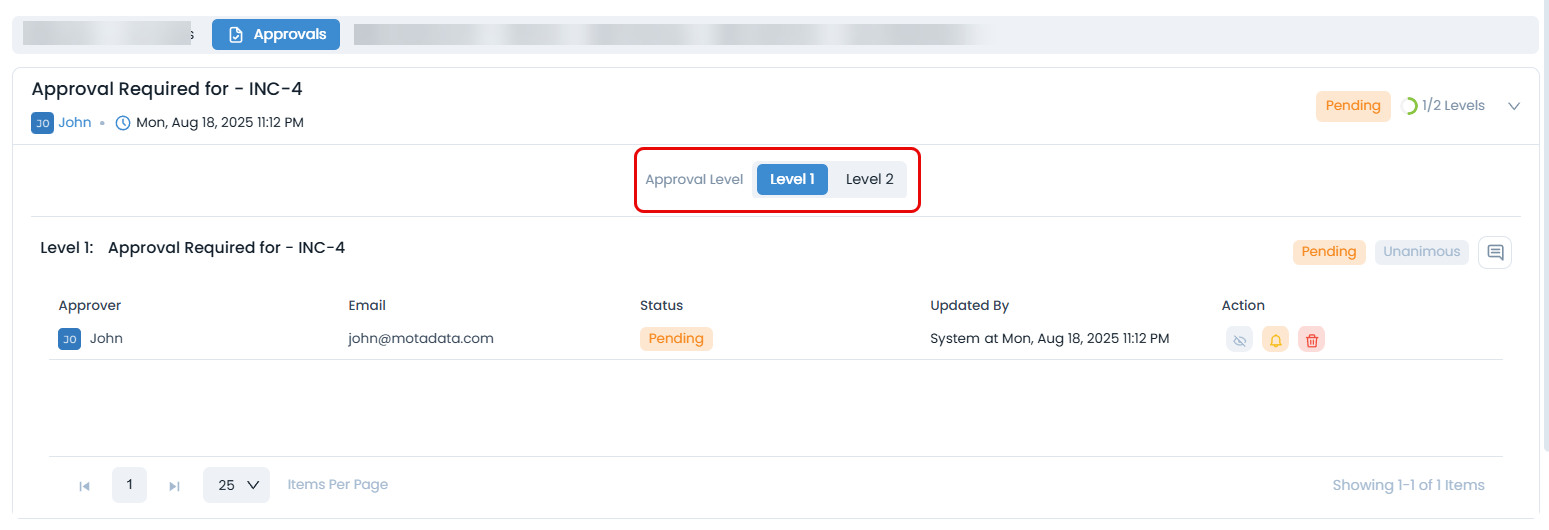
Task: Select page 1 in pagination
Action: click(129, 485)
